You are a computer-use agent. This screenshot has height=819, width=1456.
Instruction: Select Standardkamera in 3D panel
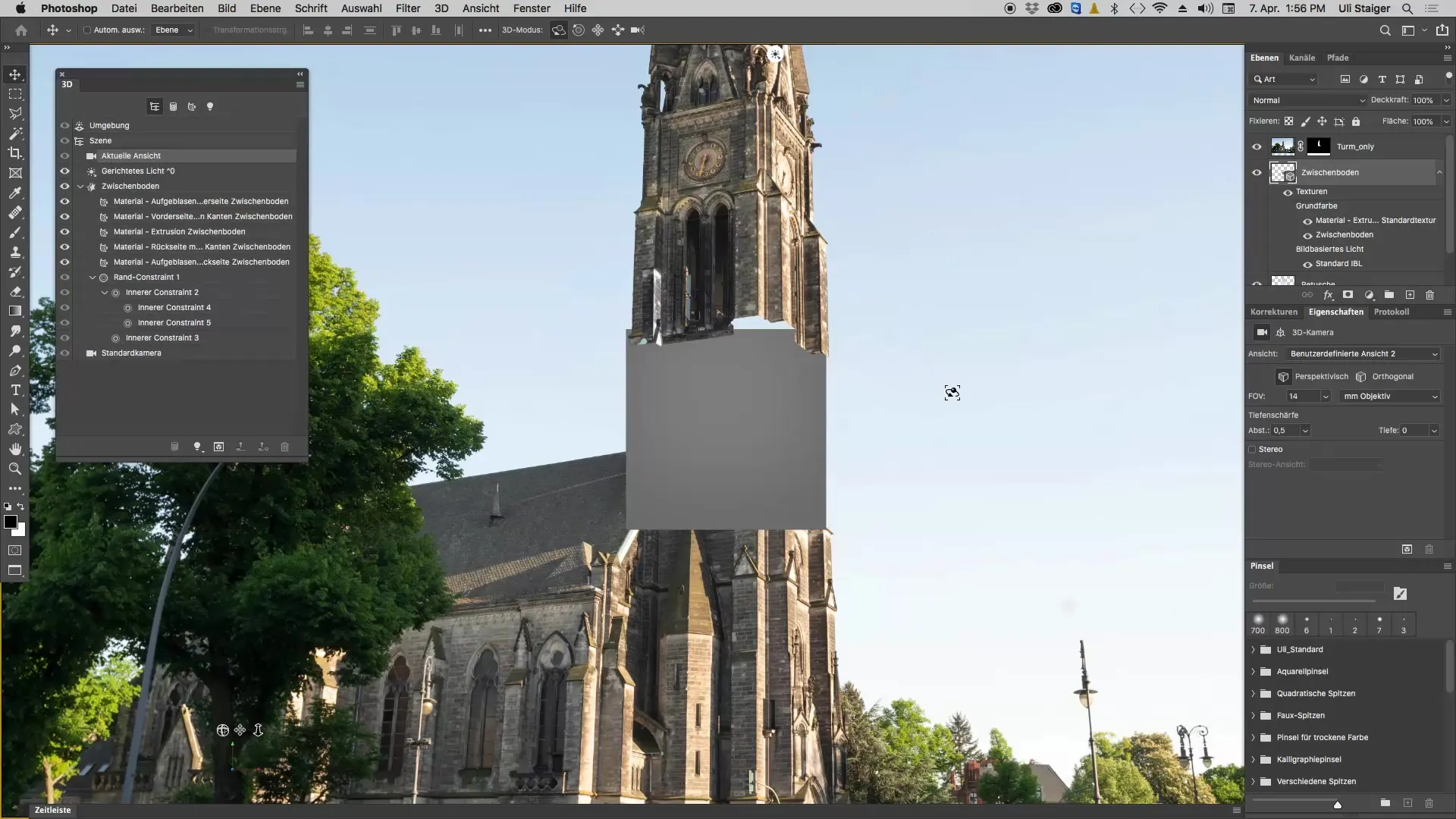click(131, 353)
